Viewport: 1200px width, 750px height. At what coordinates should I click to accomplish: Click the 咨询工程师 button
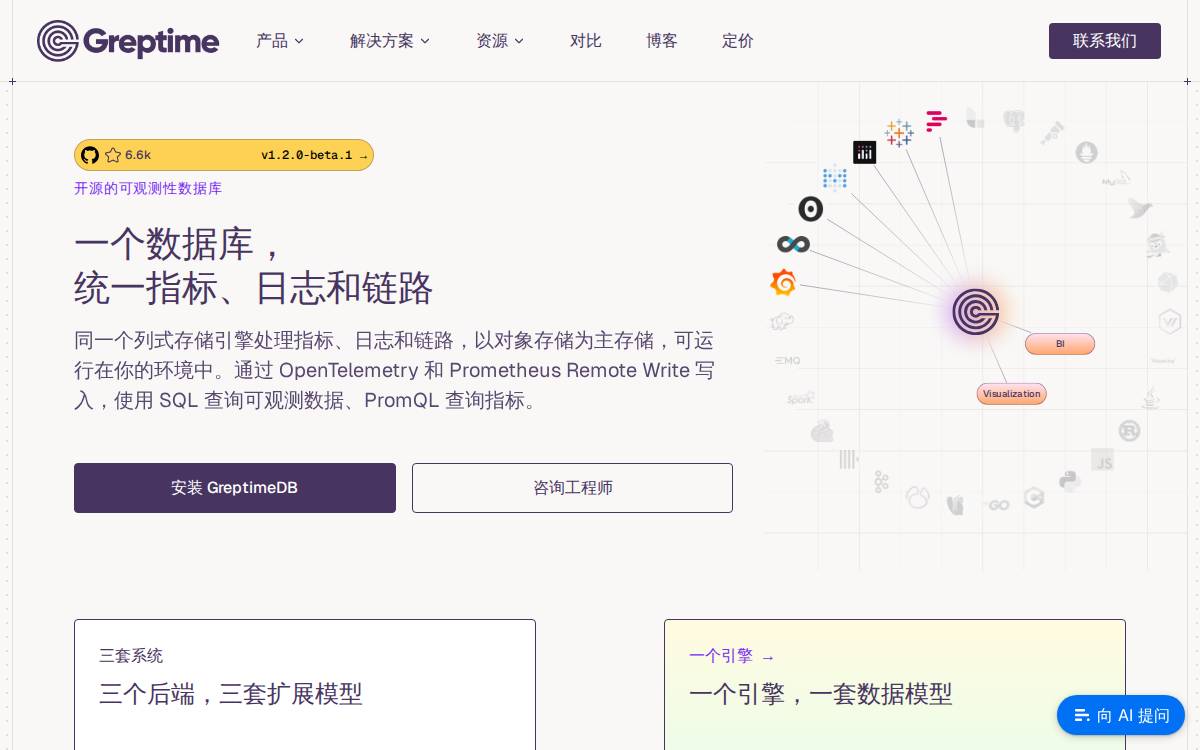tap(572, 488)
